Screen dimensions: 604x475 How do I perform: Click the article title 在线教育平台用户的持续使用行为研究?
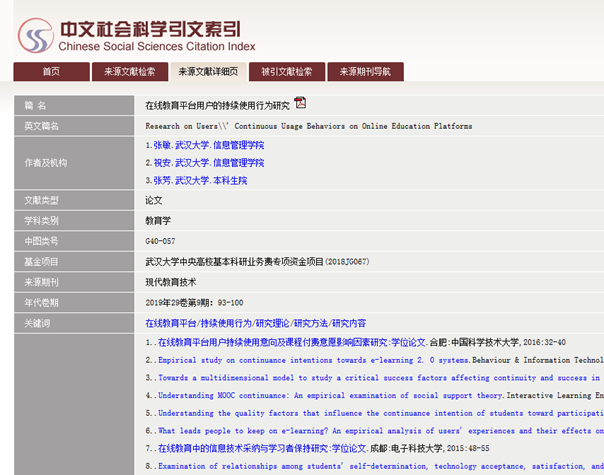[217, 106]
